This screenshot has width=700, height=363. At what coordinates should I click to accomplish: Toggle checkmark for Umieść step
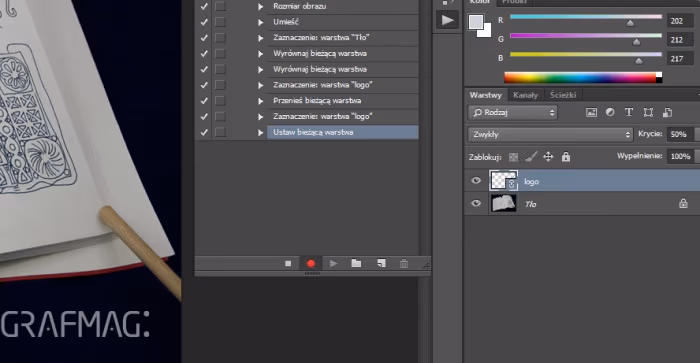[x=204, y=22]
